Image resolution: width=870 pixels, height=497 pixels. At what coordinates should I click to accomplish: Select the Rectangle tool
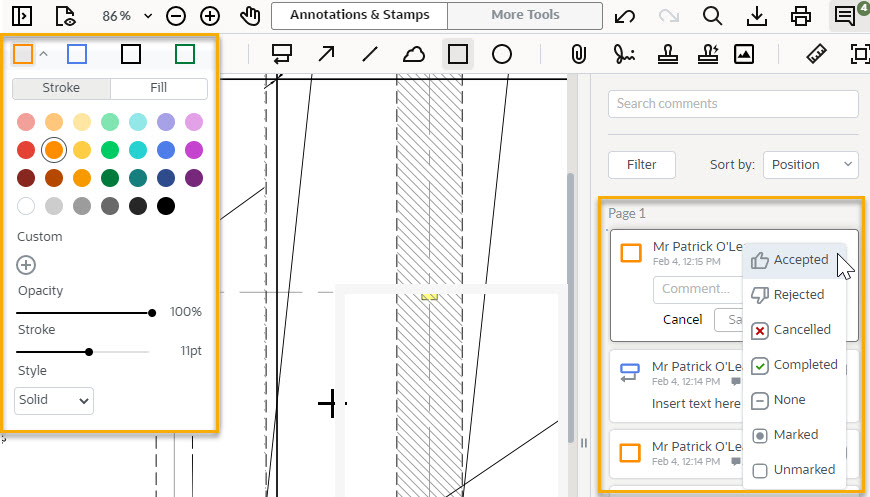[x=458, y=54]
